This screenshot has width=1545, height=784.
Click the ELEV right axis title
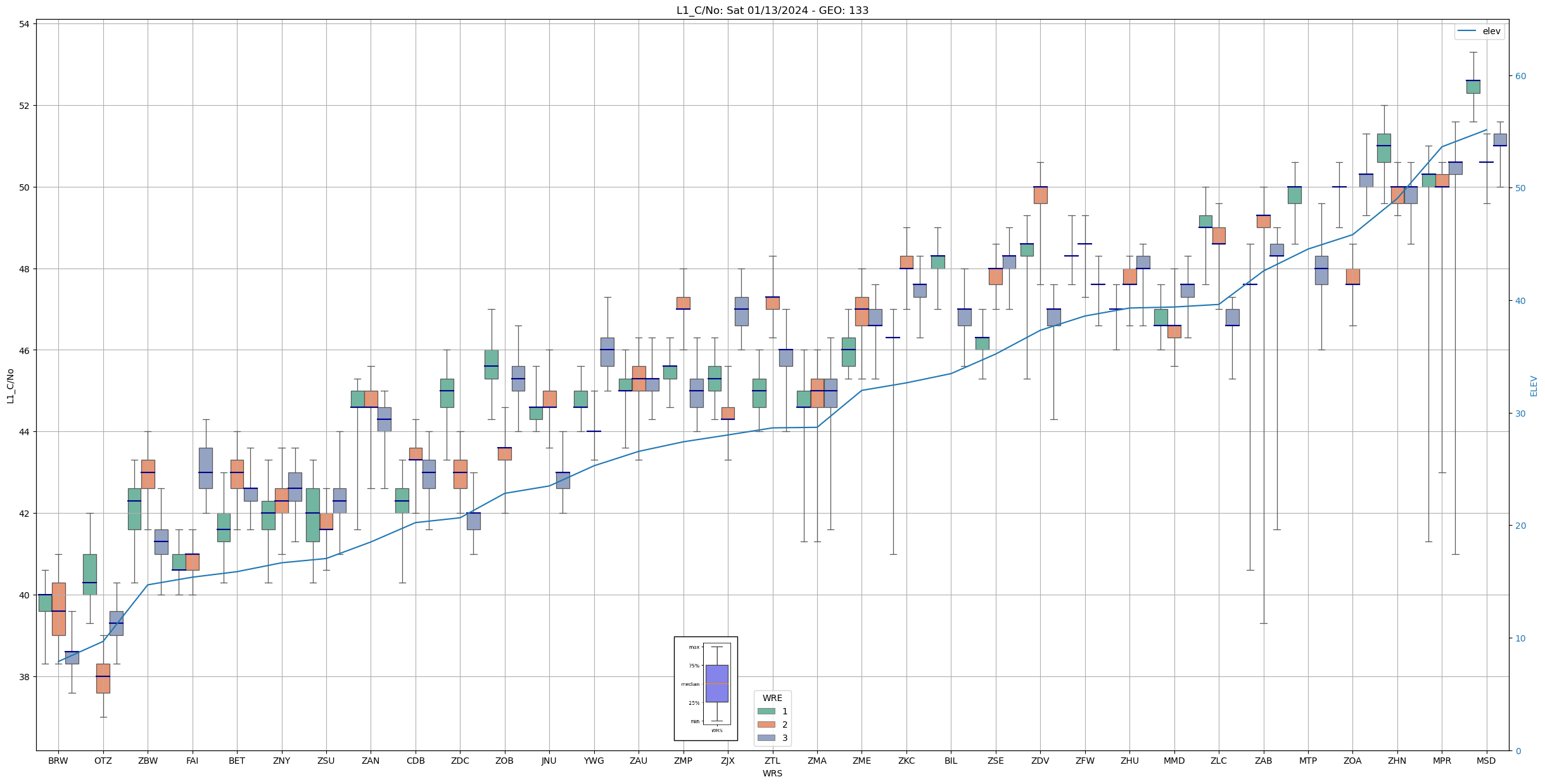coord(1534,386)
